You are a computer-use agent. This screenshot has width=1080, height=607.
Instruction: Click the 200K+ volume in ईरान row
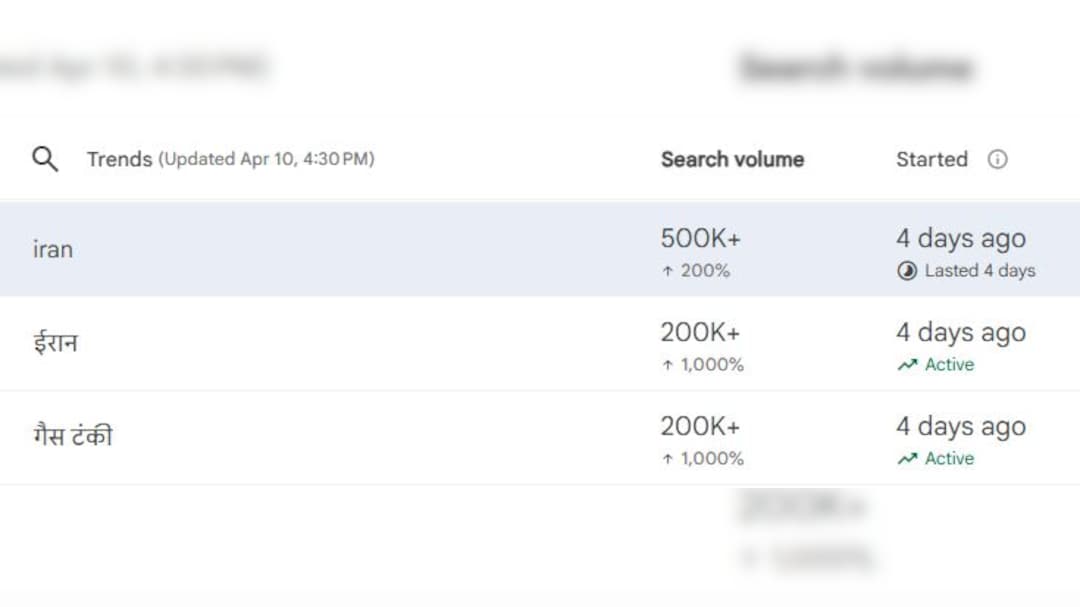coord(700,333)
